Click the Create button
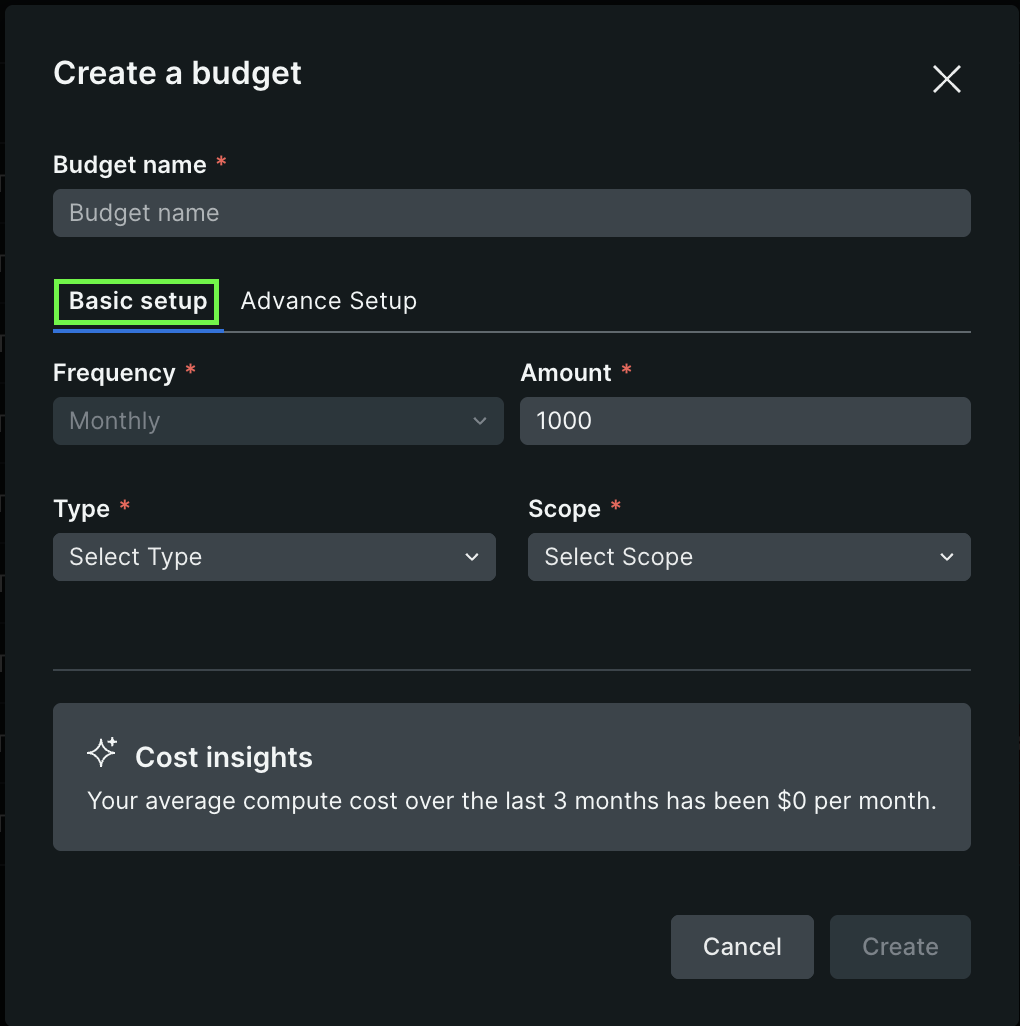 [899, 946]
